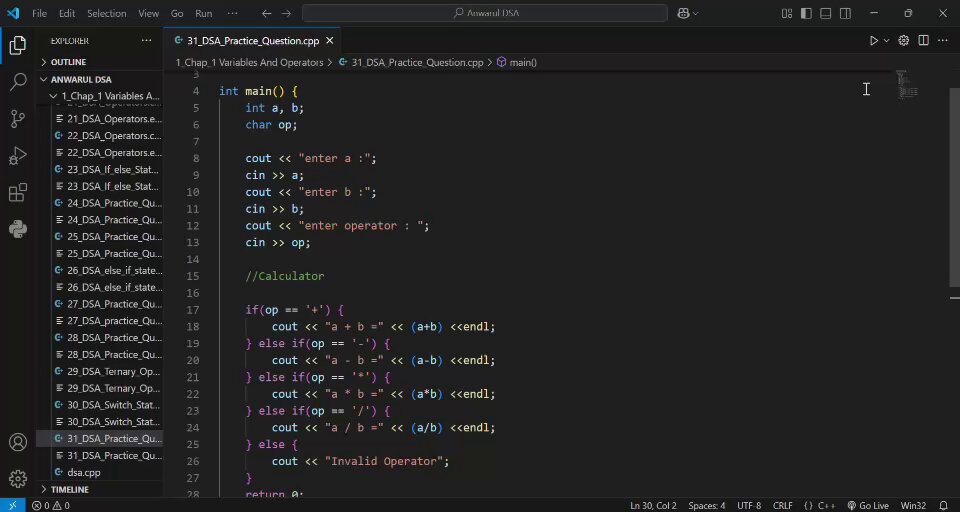Open the Python extension view
The width and height of the screenshot is (960, 512).
[18, 229]
